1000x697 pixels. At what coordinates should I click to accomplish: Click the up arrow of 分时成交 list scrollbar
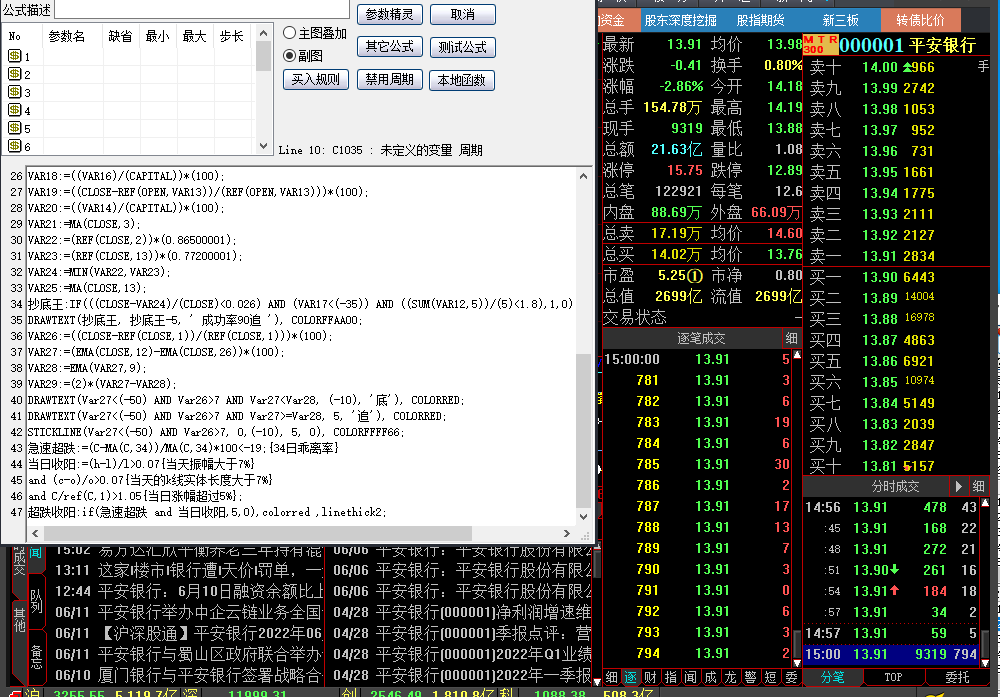tap(985, 503)
